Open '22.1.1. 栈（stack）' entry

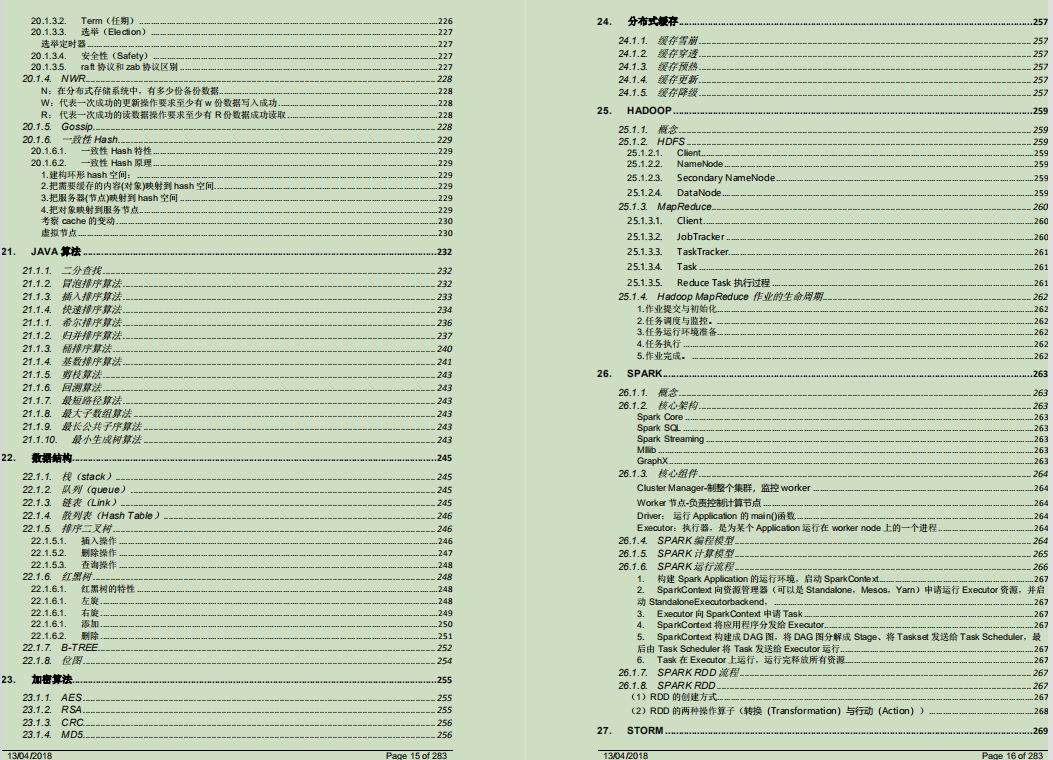pos(237,477)
